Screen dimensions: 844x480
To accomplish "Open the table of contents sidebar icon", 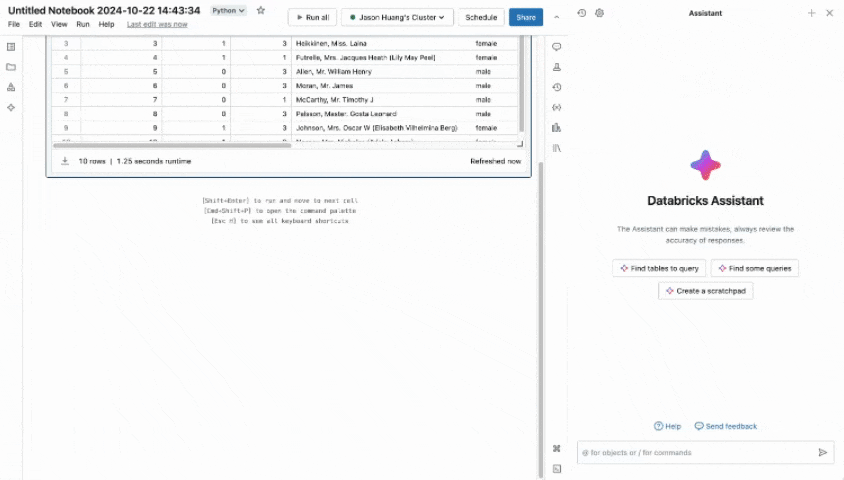I will (x=11, y=47).
